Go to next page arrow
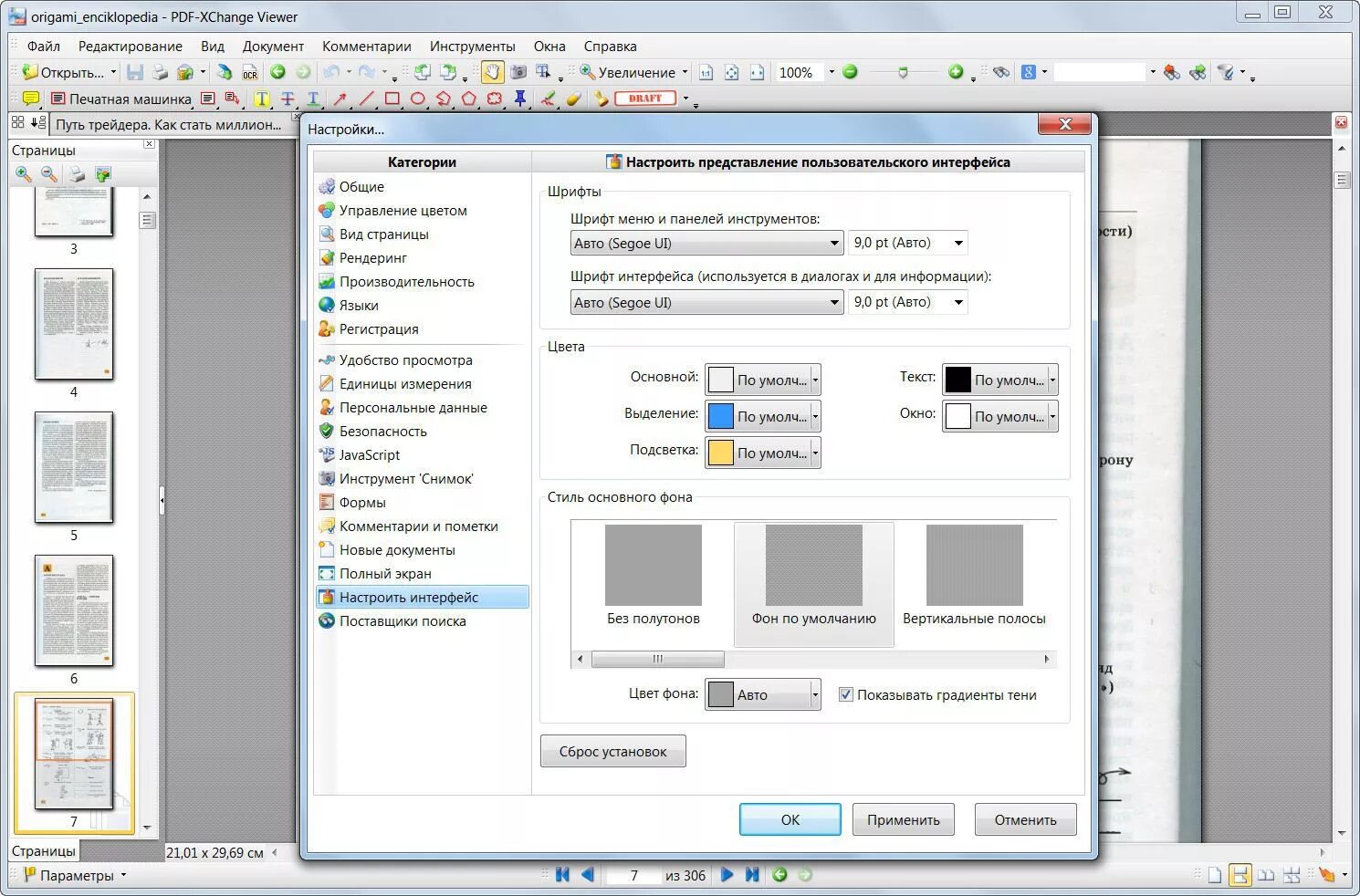This screenshot has width=1360, height=896. click(x=727, y=874)
